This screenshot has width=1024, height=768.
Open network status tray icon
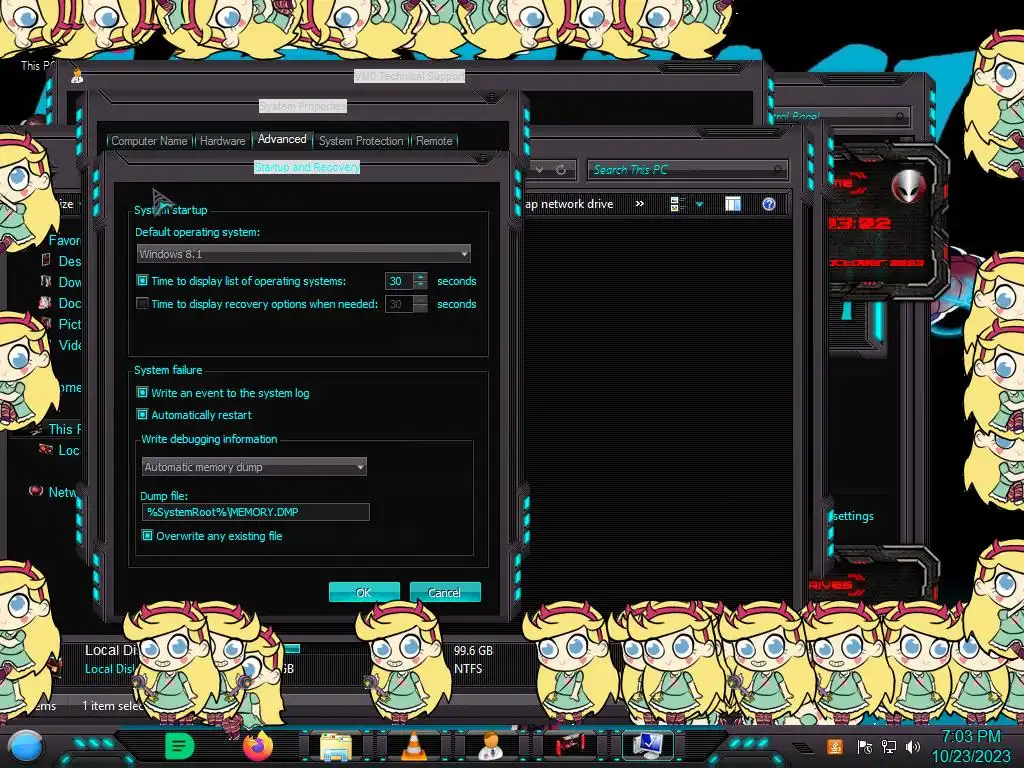[x=889, y=746]
